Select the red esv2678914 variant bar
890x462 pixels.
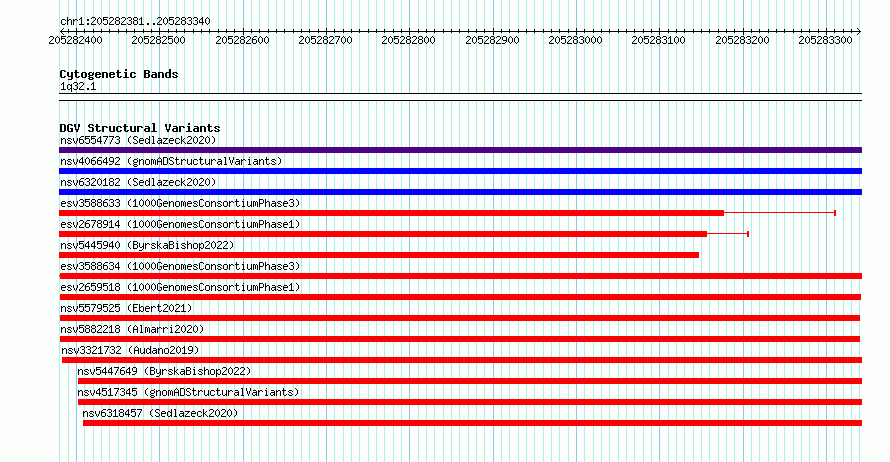[x=383, y=234]
